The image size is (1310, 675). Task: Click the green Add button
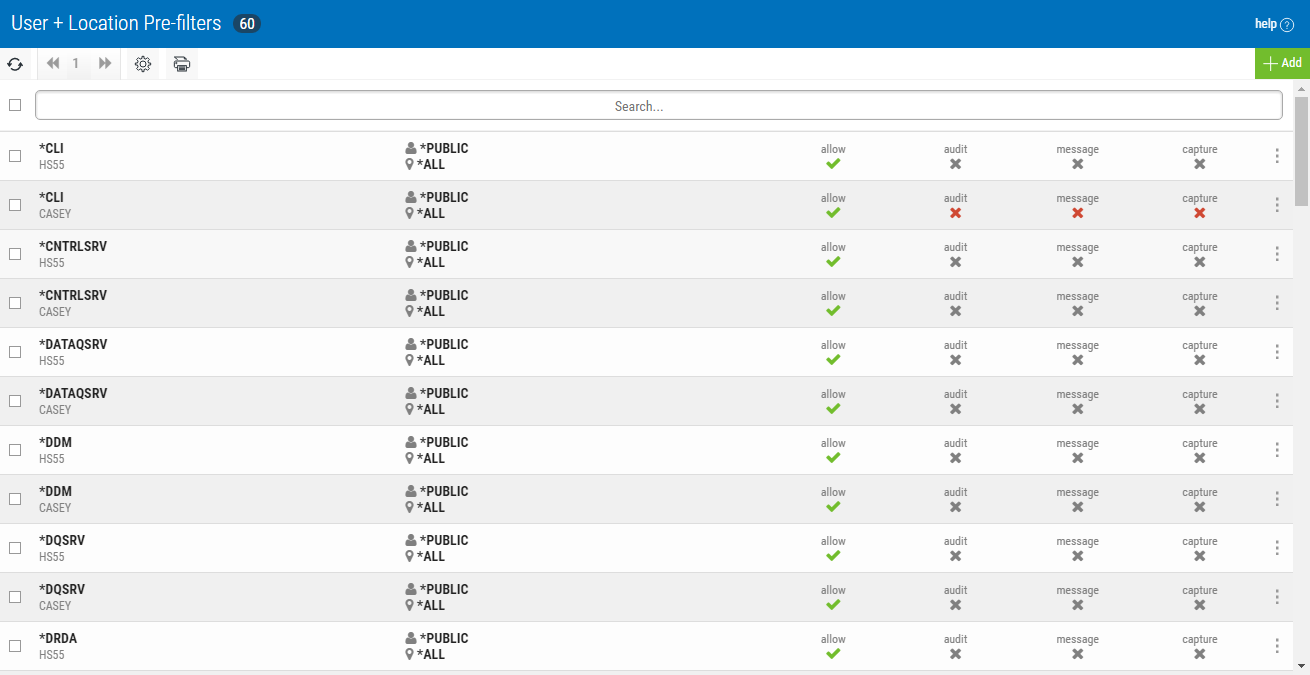click(x=1282, y=63)
